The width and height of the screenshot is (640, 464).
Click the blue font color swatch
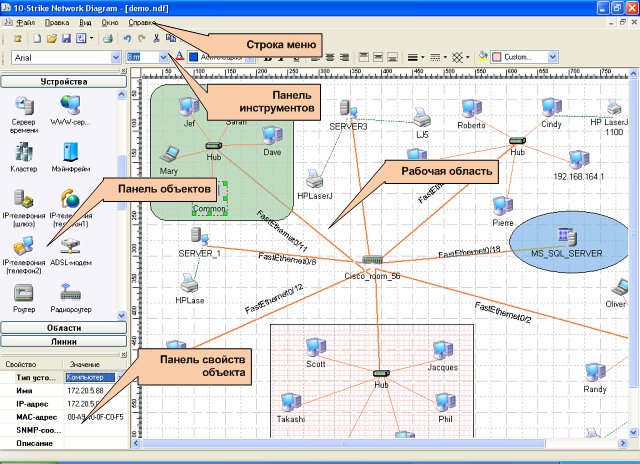194,58
